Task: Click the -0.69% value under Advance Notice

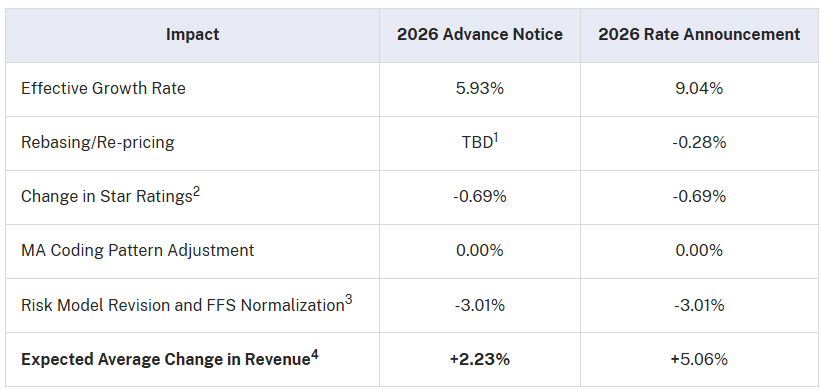Action: 480,196
